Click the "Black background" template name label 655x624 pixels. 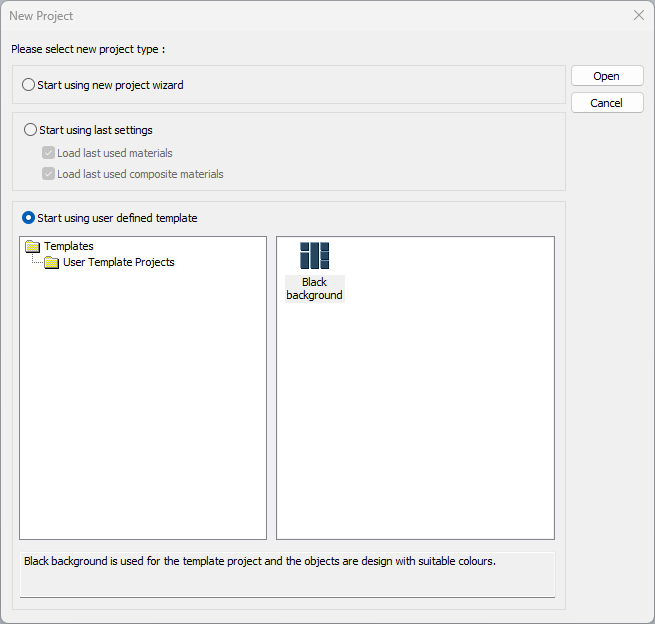314,289
